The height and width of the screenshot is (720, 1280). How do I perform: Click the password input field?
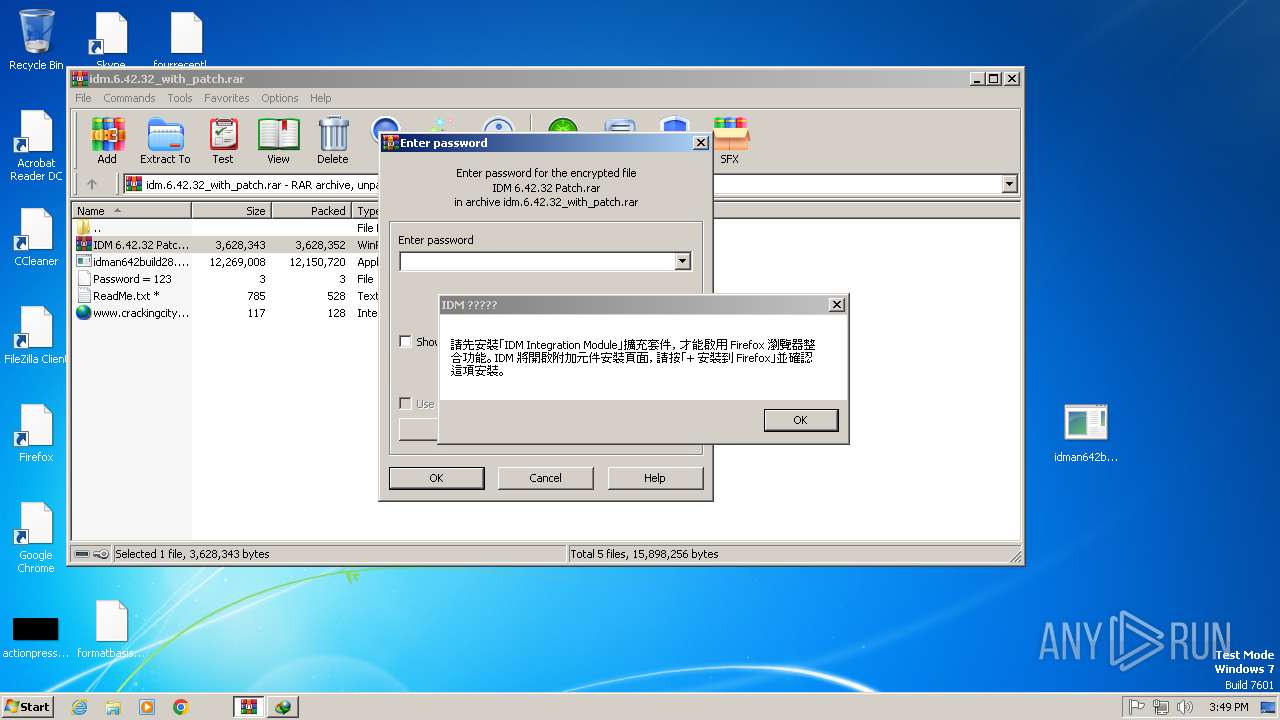538,262
